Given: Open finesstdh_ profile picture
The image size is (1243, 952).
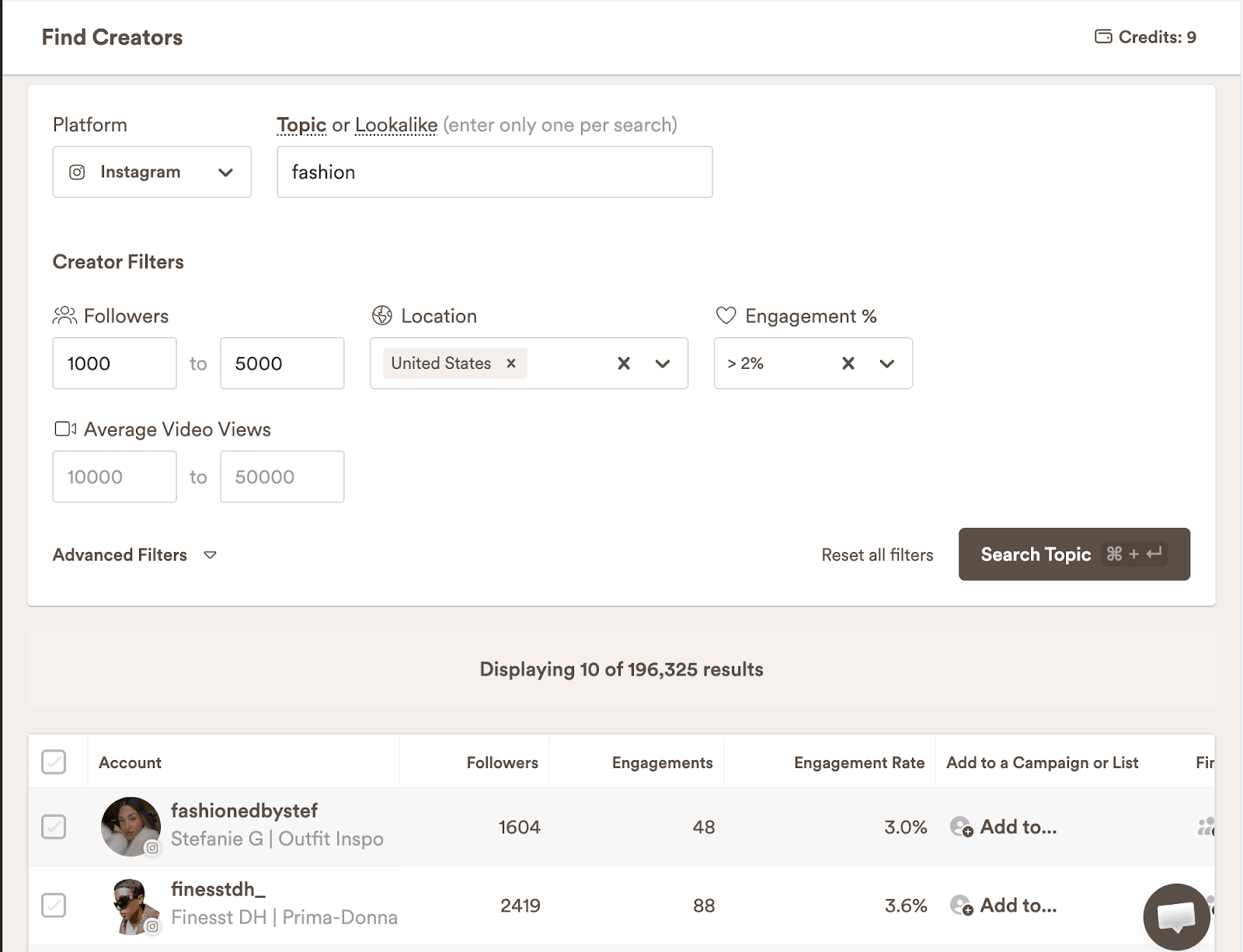Looking at the screenshot, I should pyautogui.click(x=131, y=905).
